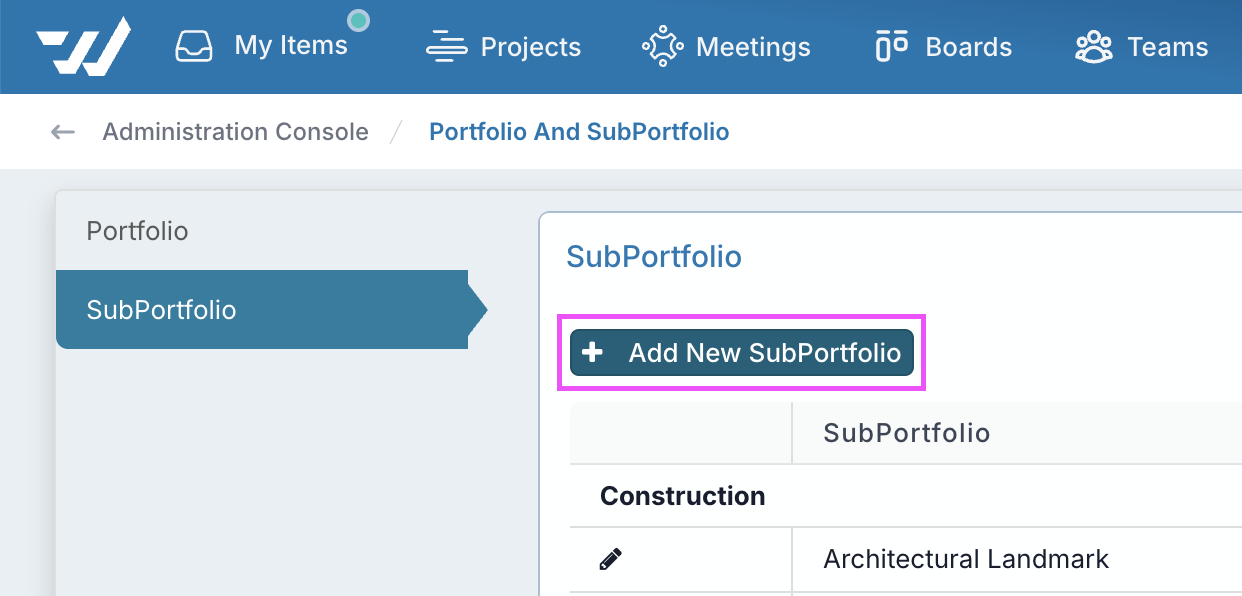Viewport: 1242px width, 596px height.
Task: Open the Teams menu label
Action: (x=1167, y=47)
